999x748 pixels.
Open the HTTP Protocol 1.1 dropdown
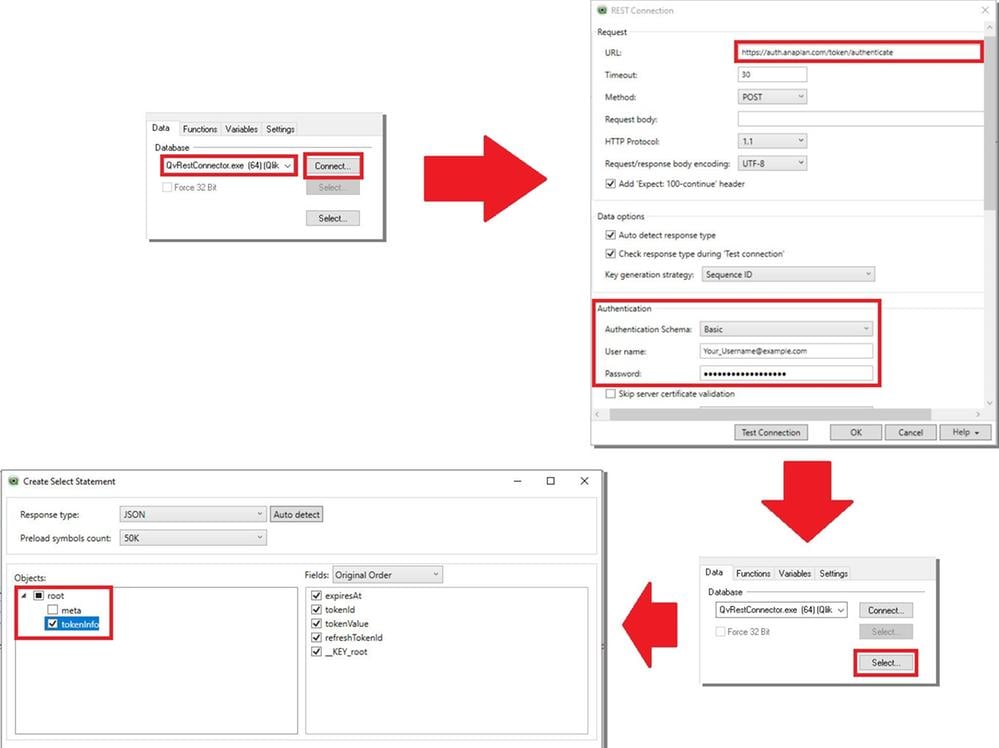(772, 141)
